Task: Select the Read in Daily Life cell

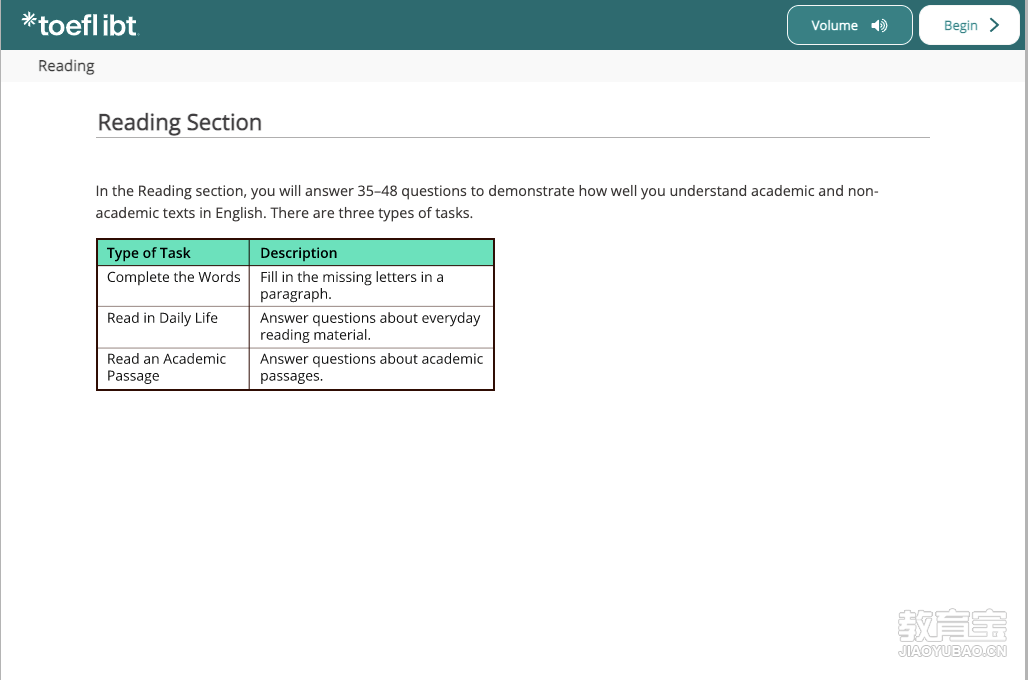Action: coord(173,327)
